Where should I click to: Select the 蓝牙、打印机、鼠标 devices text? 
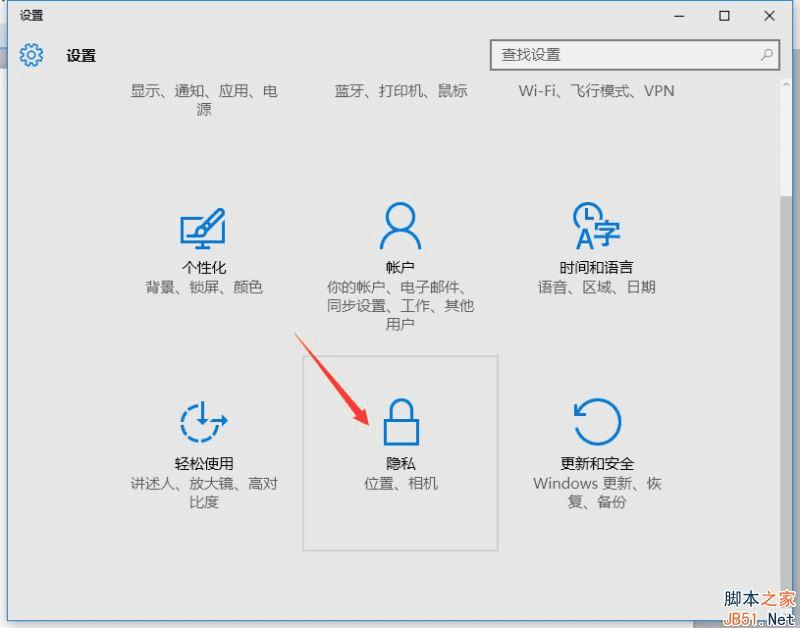(x=401, y=91)
